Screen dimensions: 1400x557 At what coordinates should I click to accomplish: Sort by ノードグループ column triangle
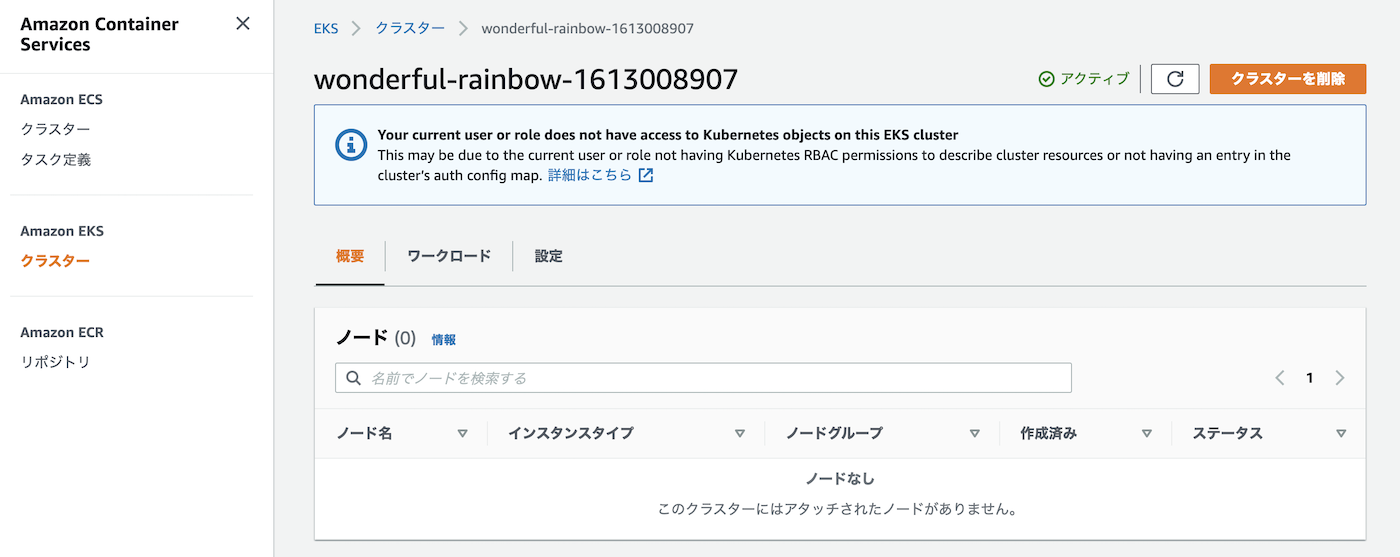(974, 433)
